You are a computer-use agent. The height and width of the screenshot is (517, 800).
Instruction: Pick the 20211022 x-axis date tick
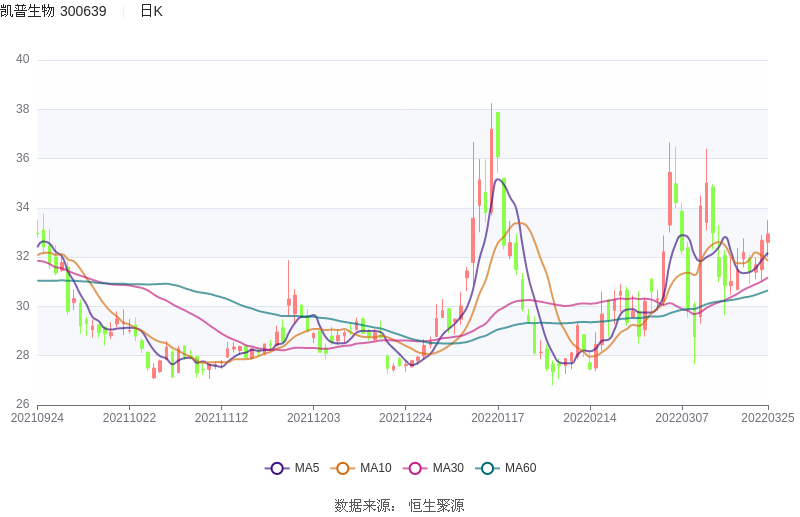130,418
